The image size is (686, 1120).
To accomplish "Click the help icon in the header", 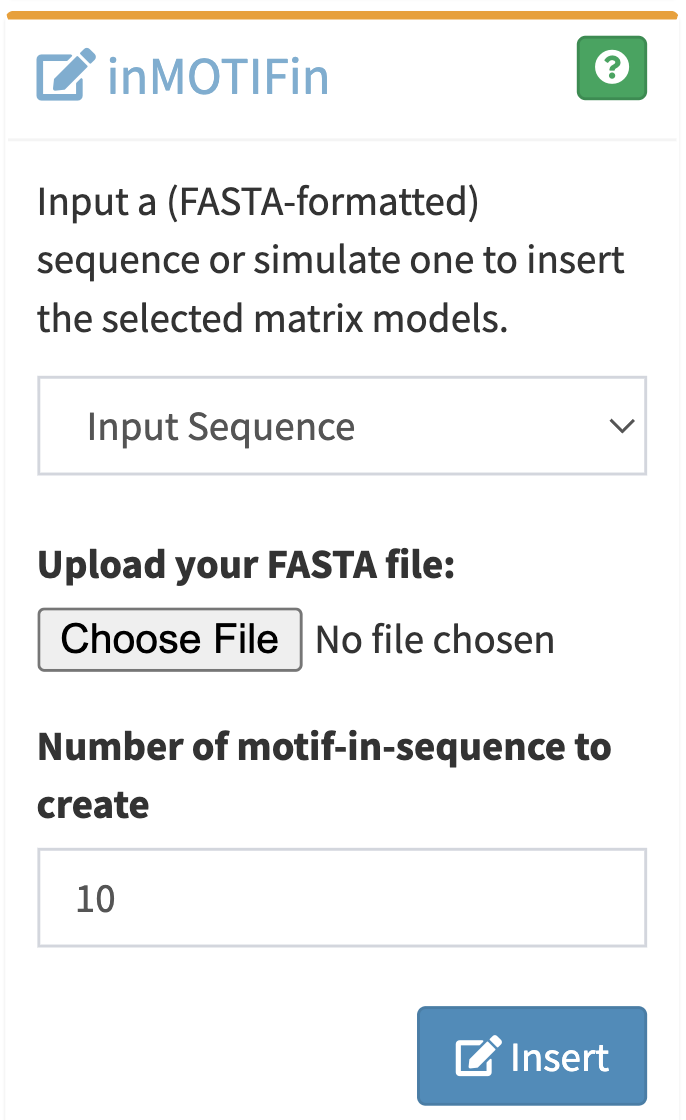I will (x=611, y=67).
